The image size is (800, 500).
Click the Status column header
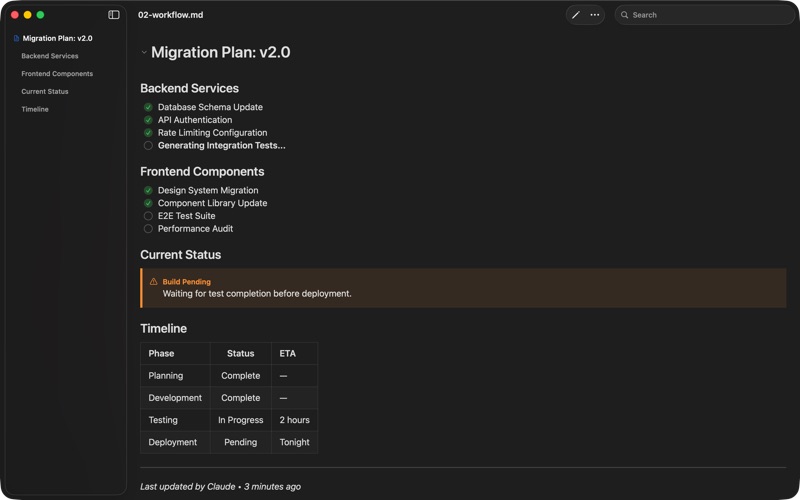tap(240, 354)
